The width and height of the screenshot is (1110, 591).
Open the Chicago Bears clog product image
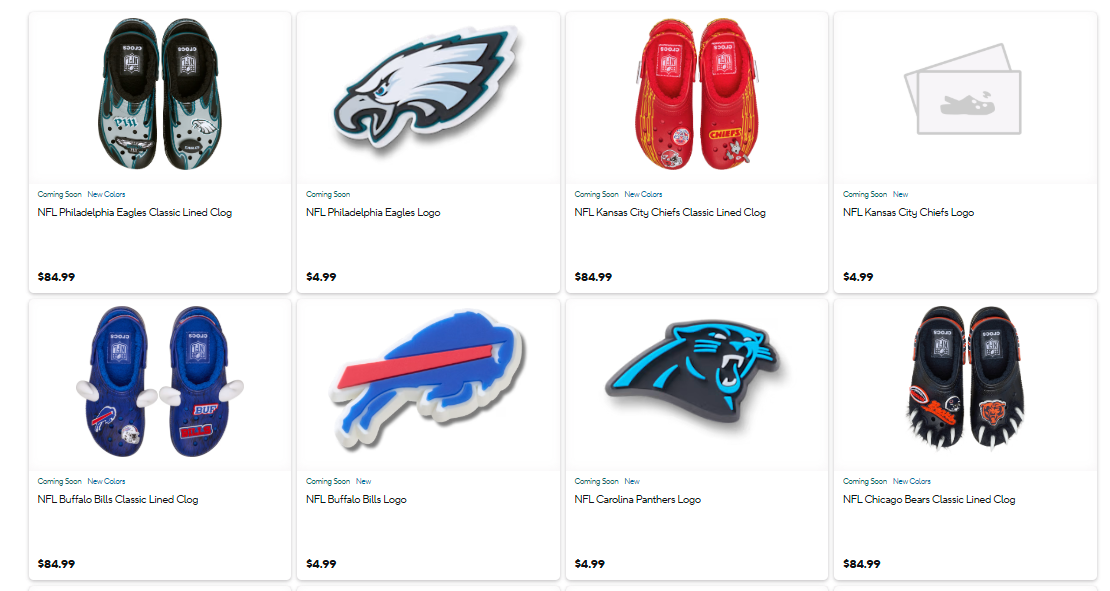965,379
